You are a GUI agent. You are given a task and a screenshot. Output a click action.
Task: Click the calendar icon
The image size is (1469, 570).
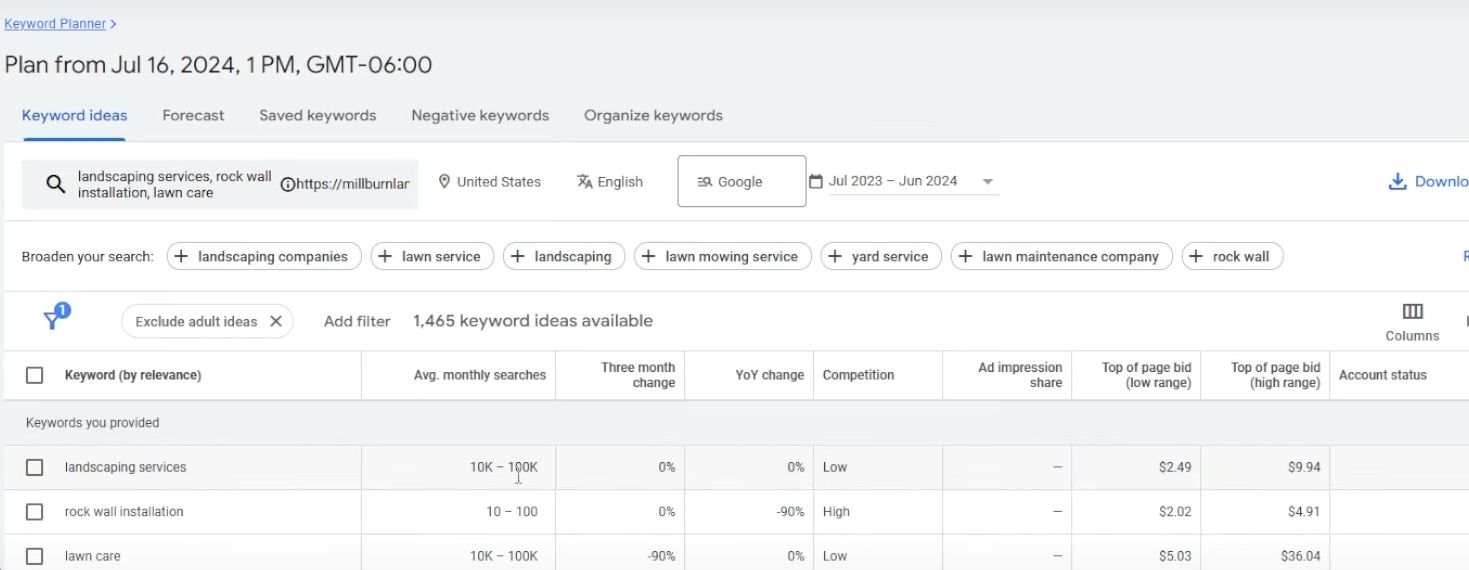[815, 181]
